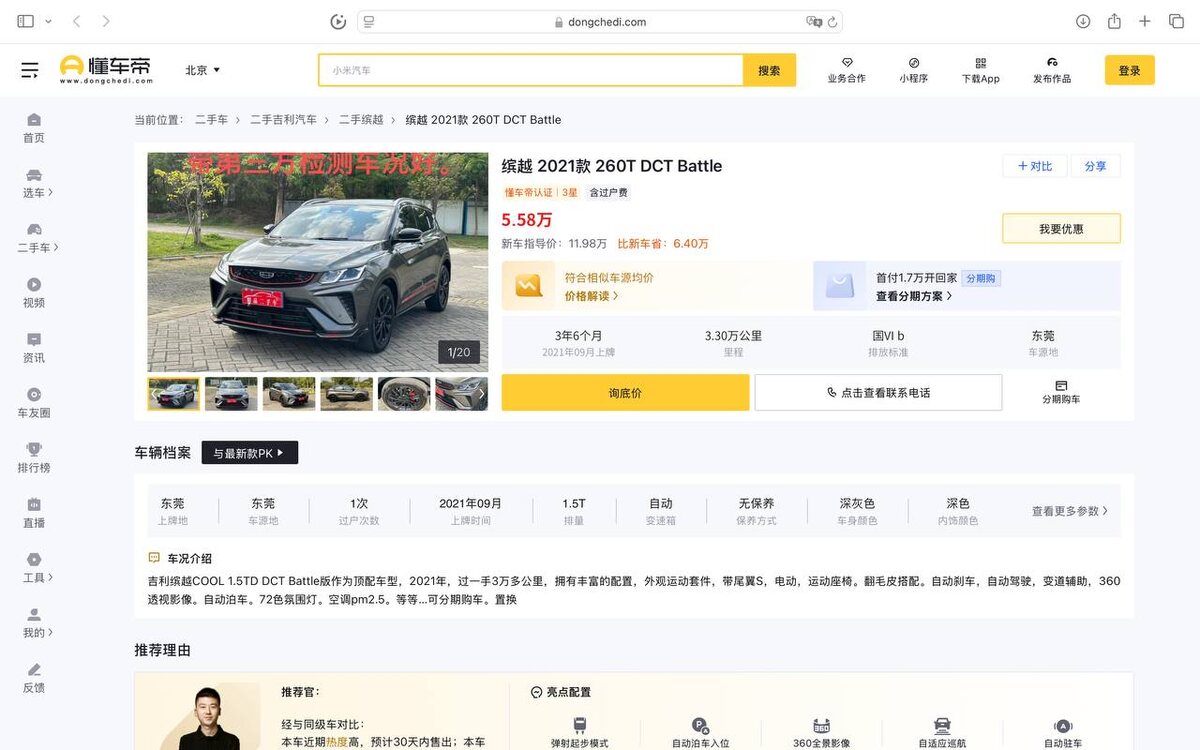Image resolution: width=1200 pixels, height=750 pixels.
Task: Click the 对比 button
Action: [1035, 166]
